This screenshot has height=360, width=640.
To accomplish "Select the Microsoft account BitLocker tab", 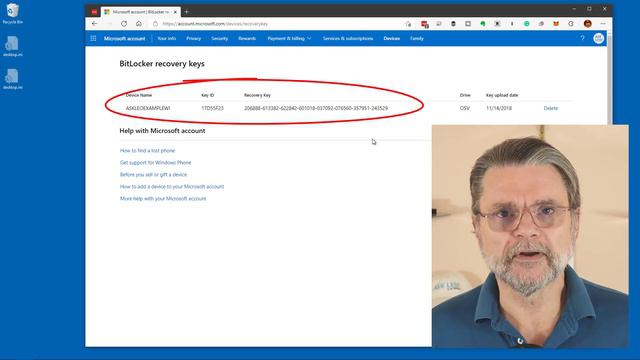I will (141, 12).
